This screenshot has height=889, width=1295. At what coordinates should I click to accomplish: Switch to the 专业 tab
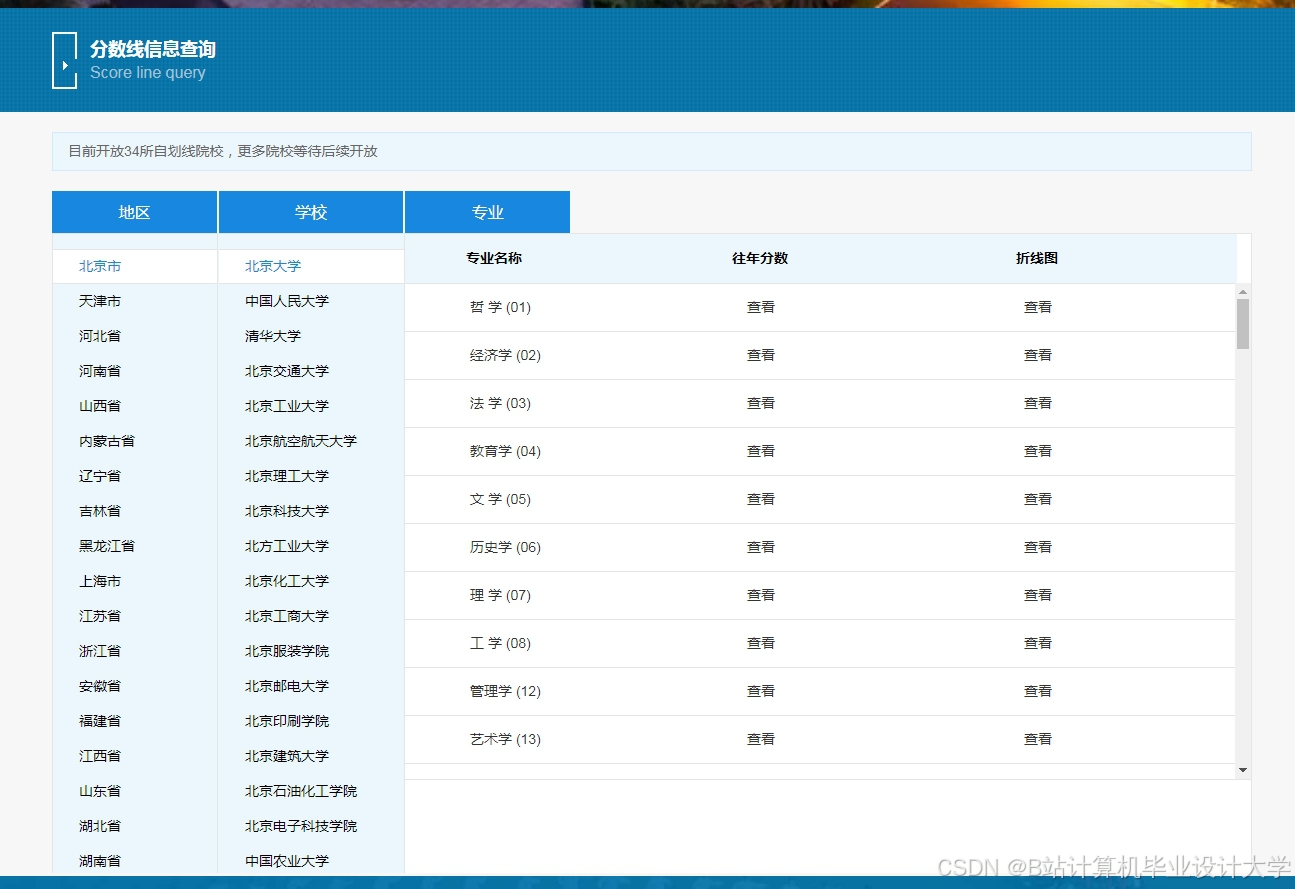(x=487, y=211)
